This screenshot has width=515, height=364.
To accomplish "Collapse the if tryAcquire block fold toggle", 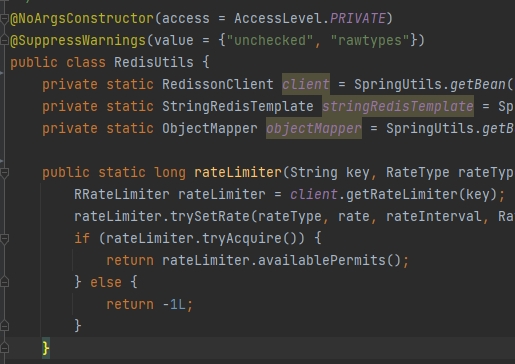I will 4,239.
